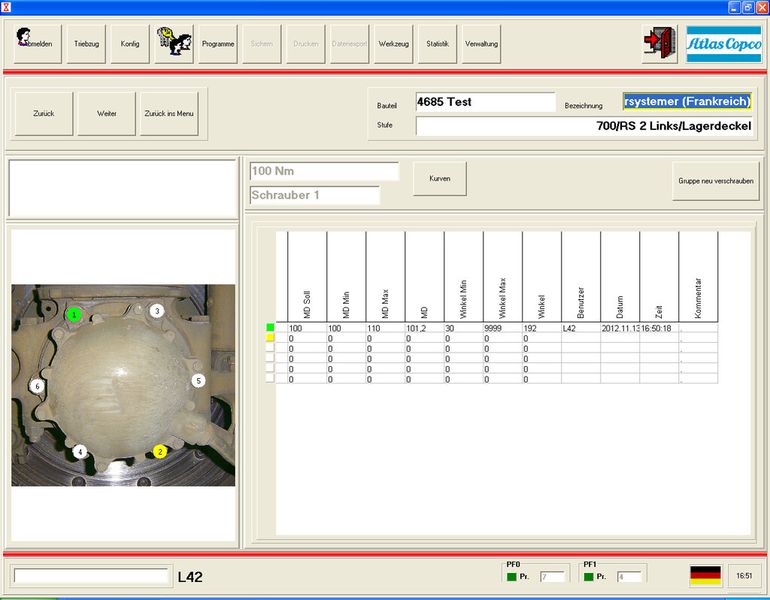Click the MD Max column header

tap(385, 277)
